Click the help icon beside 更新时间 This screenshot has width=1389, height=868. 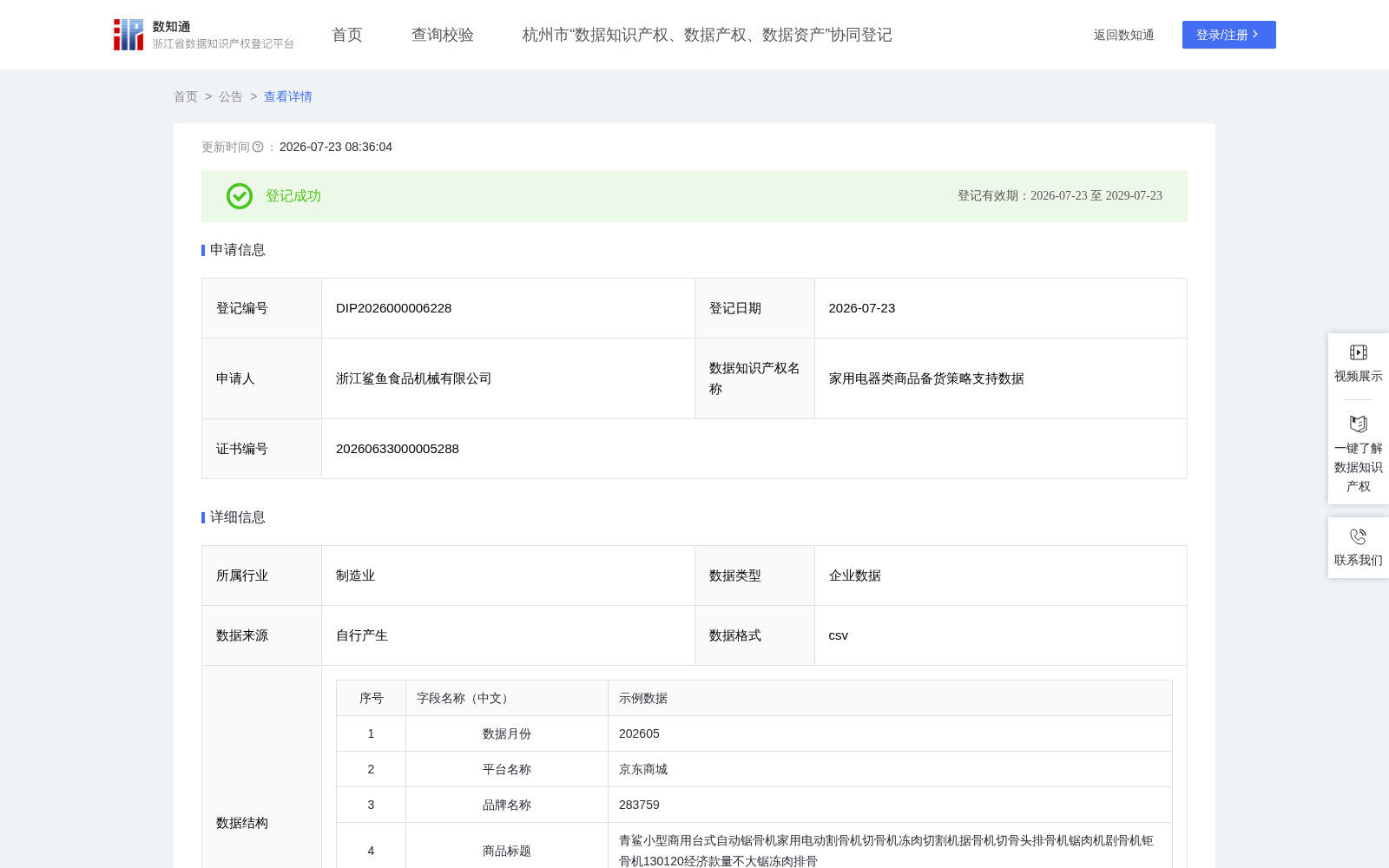coord(258,147)
